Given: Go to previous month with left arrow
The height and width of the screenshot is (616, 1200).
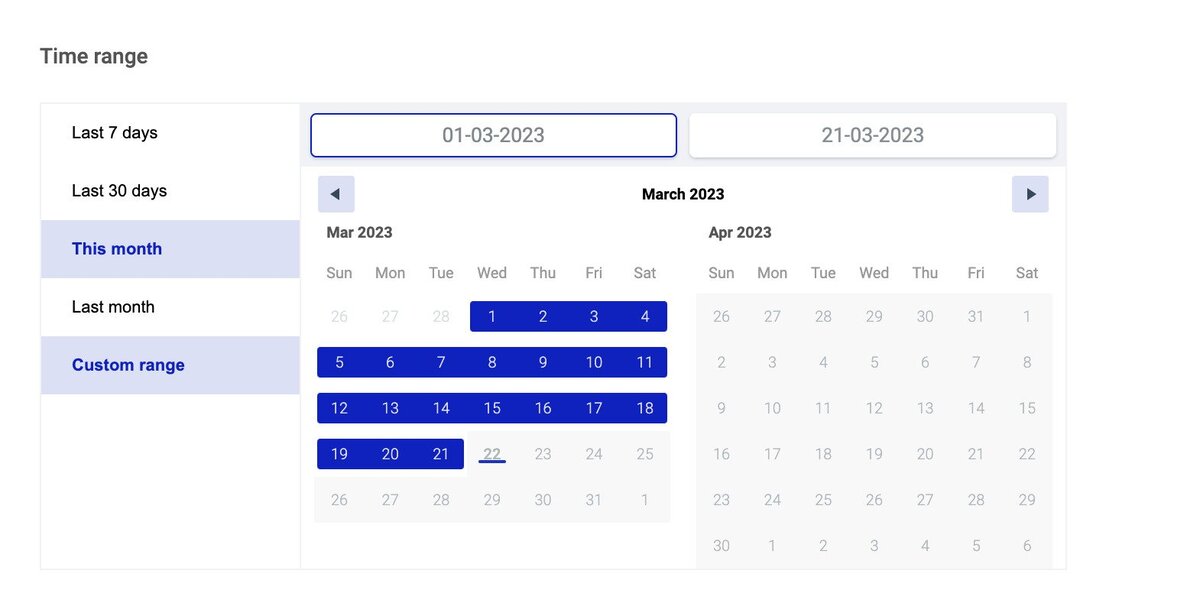Looking at the screenshot, I should tap(336, 194).
